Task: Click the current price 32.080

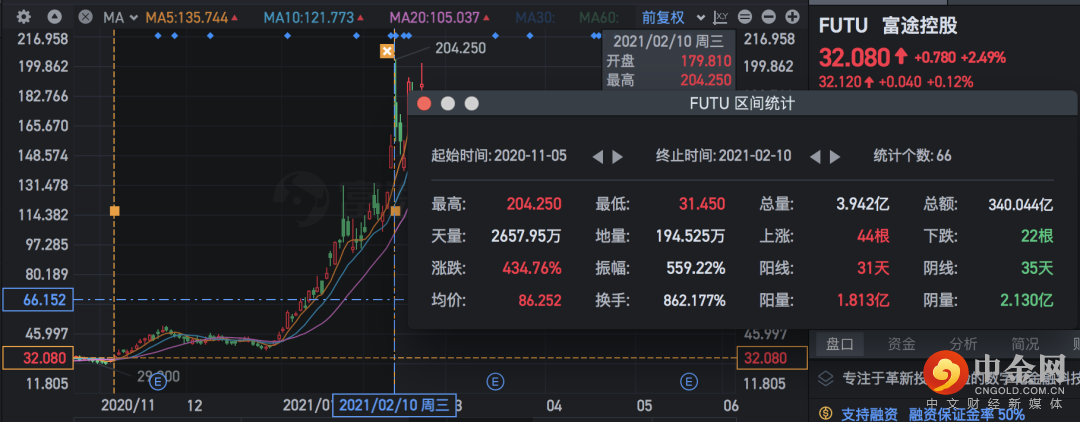Action: pyautogui.click(x=855, y=56)
